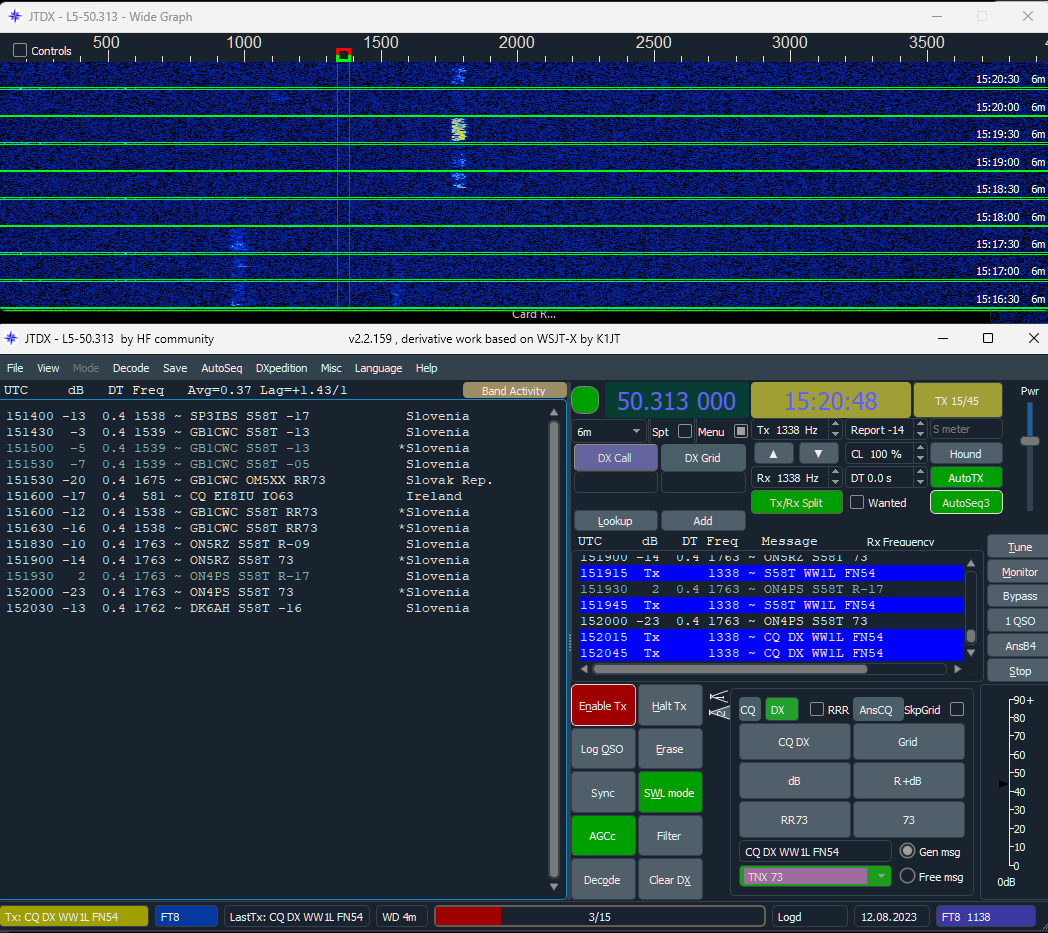Viewport: 1048px width, 933px height.
Task: Open the DXpedition menu
Action: (x=281, y=368)
